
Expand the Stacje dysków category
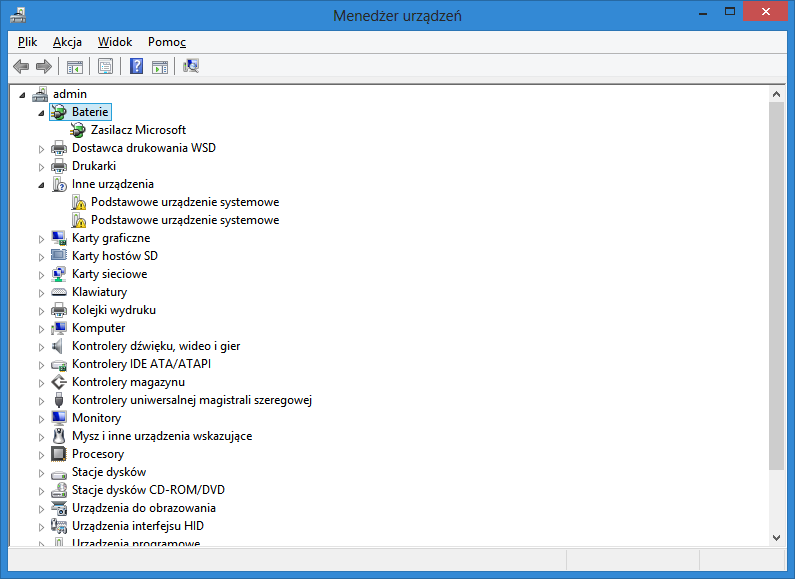click(41, 473)
